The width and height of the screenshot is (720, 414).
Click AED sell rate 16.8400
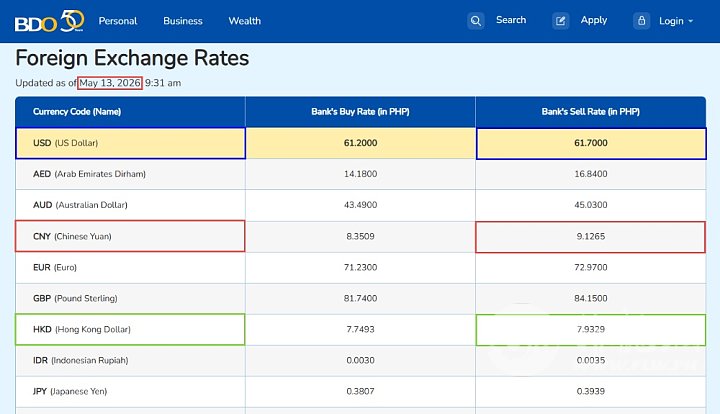pyautogui.click(x=591, y=174)
